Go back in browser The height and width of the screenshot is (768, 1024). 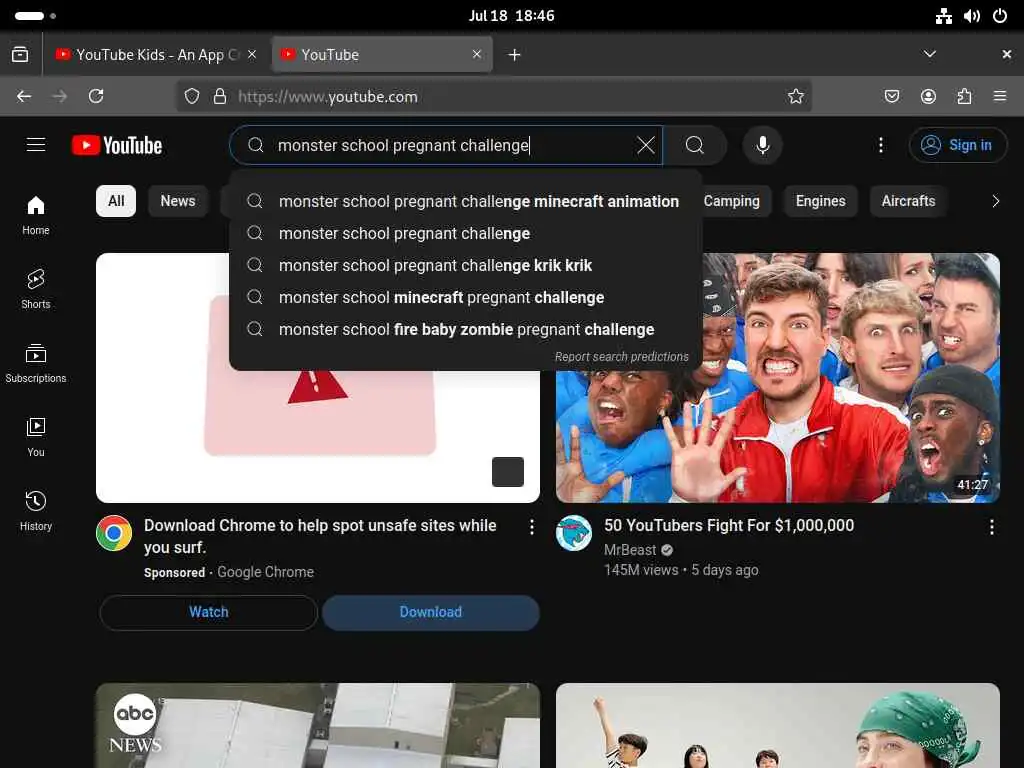point(24,97)
